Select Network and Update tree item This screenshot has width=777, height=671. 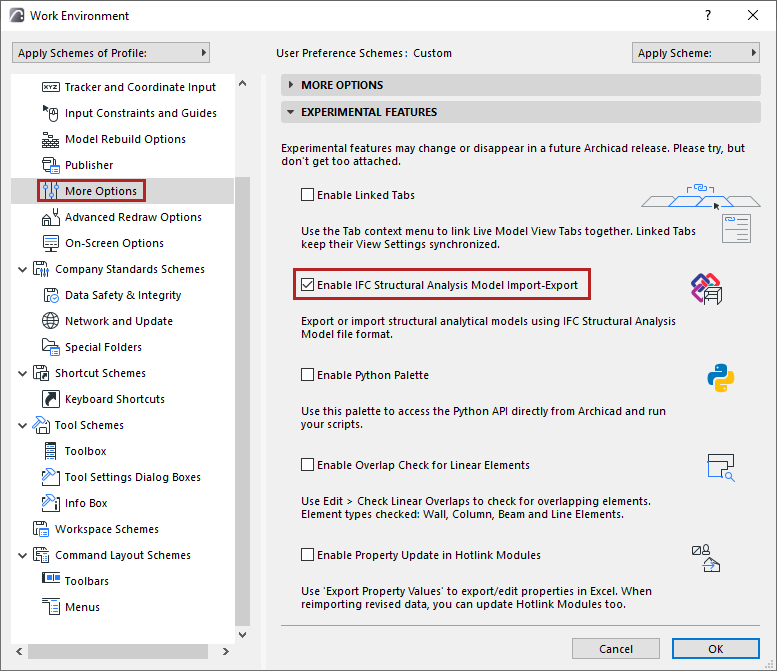[119, 321]
